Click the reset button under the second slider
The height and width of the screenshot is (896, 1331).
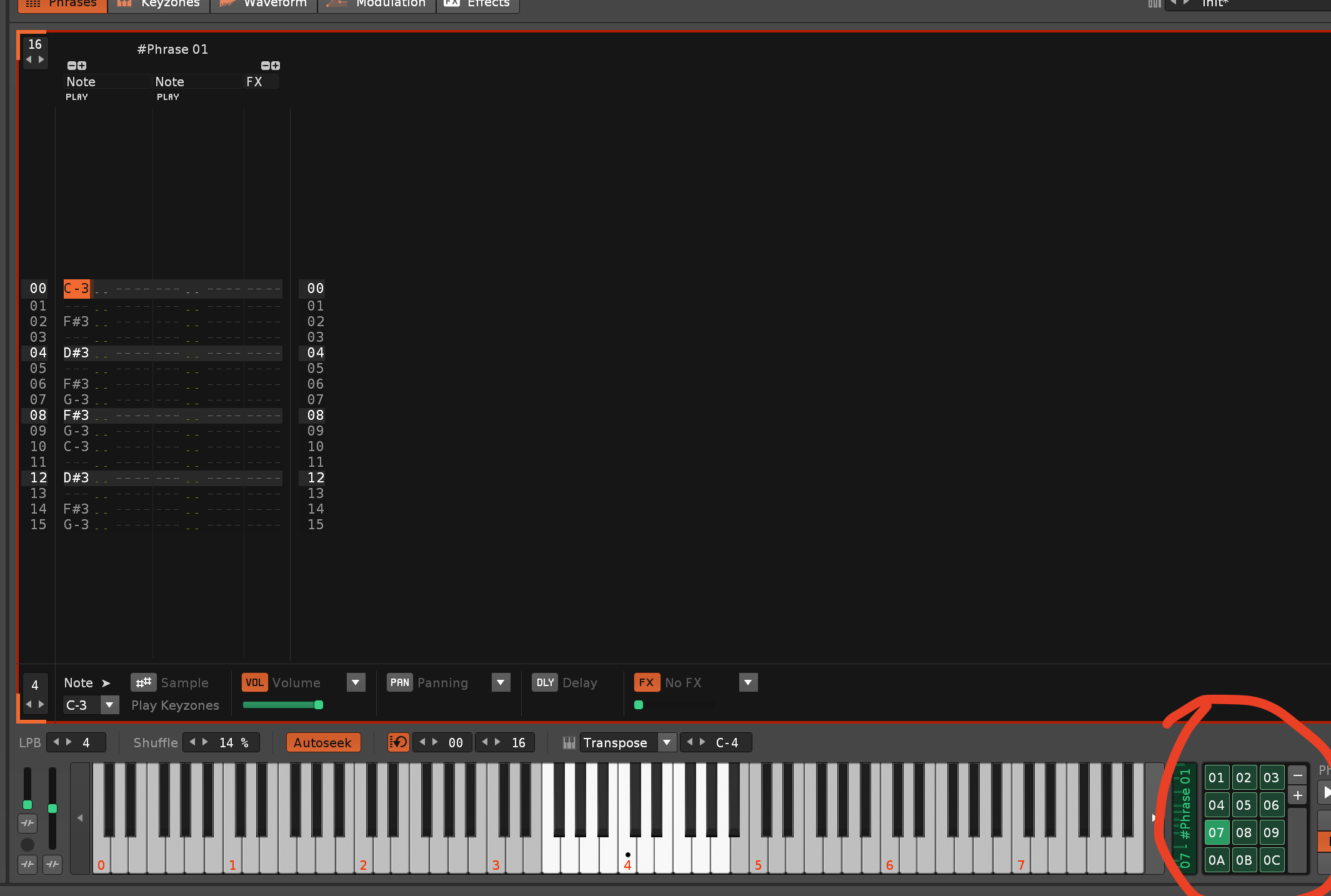(52, 865)
